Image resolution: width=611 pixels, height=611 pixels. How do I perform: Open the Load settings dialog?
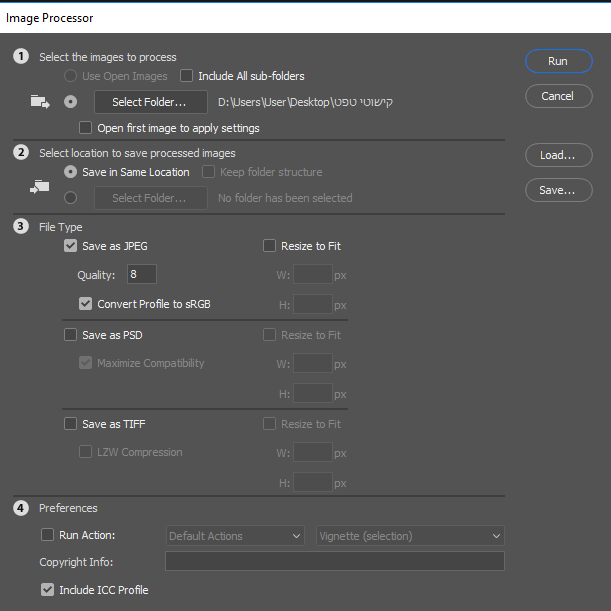(x=559, y=155)
